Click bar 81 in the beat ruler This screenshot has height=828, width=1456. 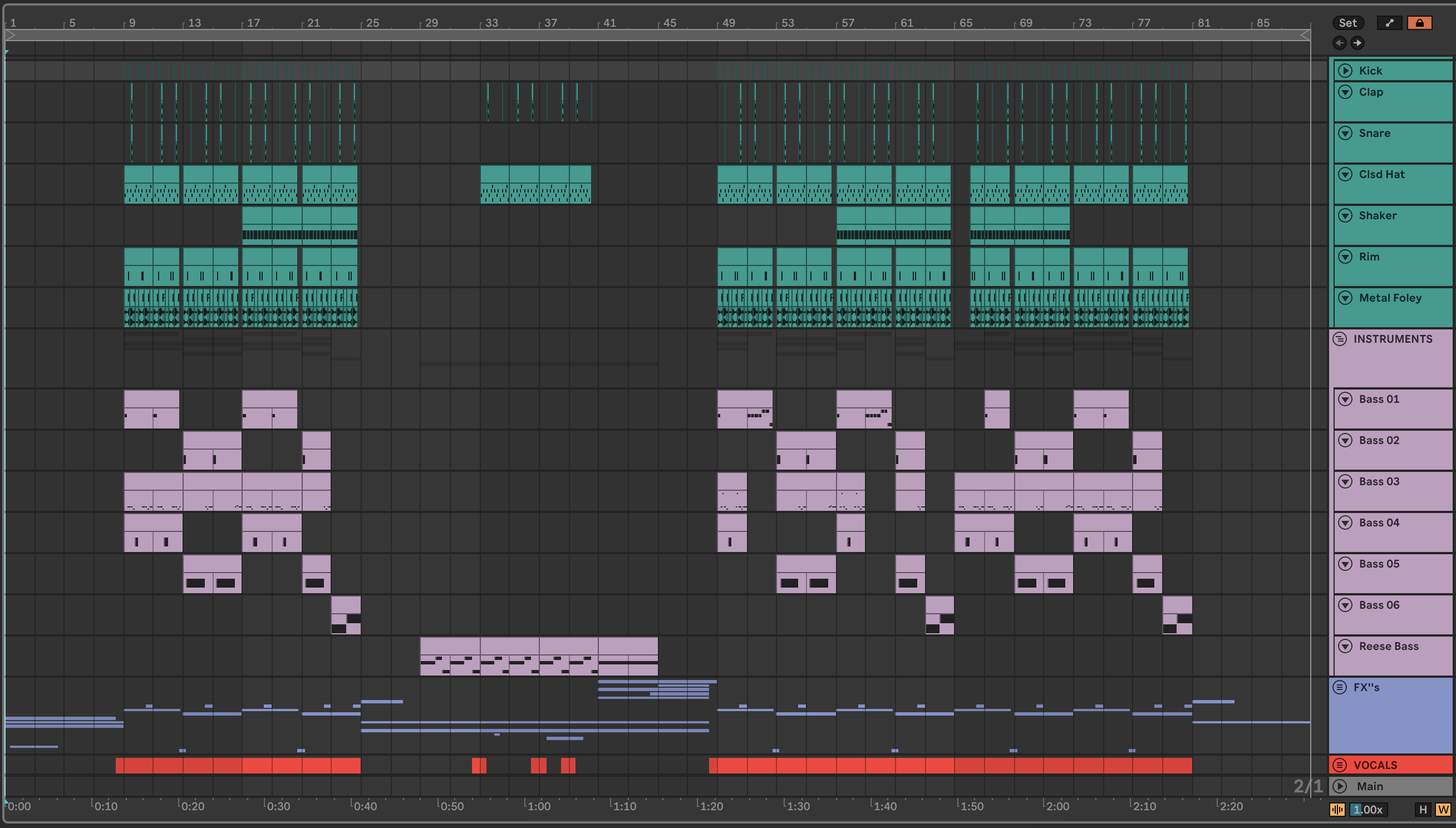point(1203,23)
